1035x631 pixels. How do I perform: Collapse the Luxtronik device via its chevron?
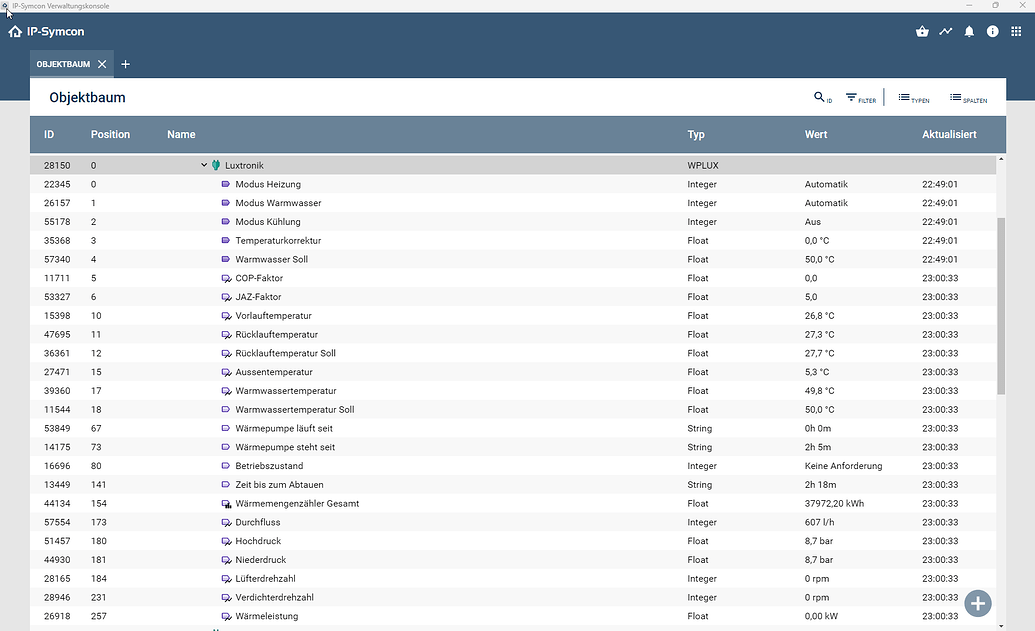coord(203,165)
